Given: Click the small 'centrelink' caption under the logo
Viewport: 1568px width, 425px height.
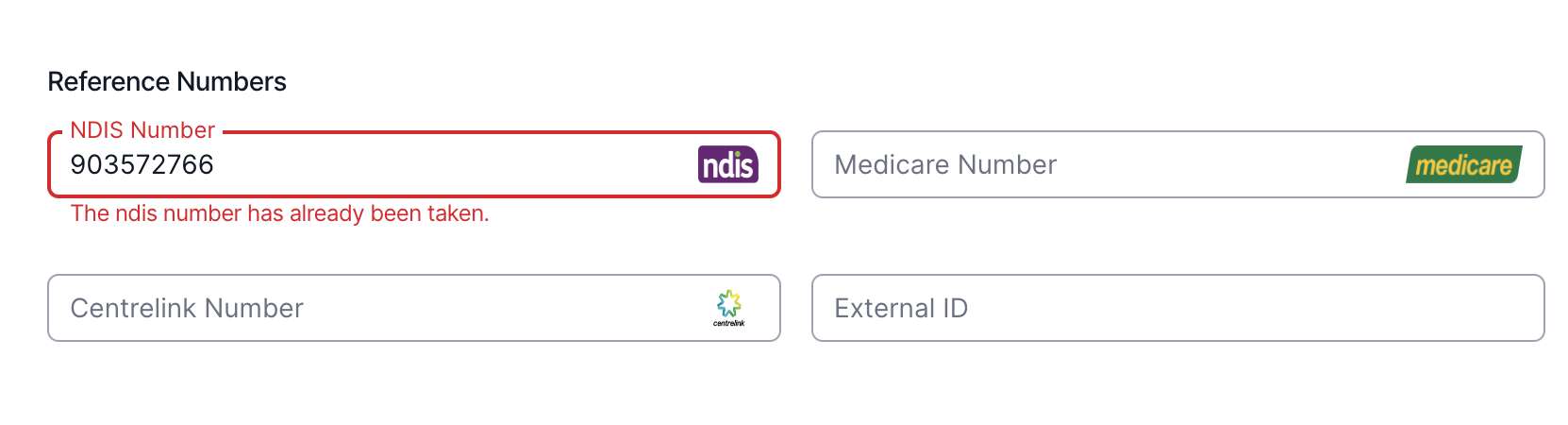Looking at the screenshot, I should [x=729, y=323].
